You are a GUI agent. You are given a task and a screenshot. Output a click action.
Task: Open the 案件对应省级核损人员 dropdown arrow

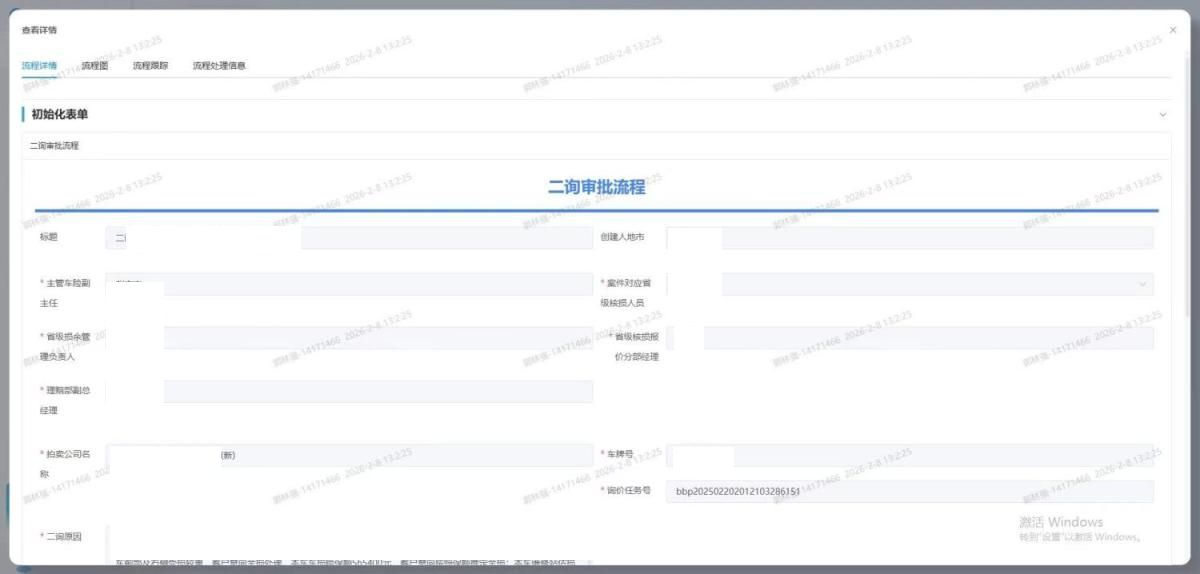coord(1142,284)
